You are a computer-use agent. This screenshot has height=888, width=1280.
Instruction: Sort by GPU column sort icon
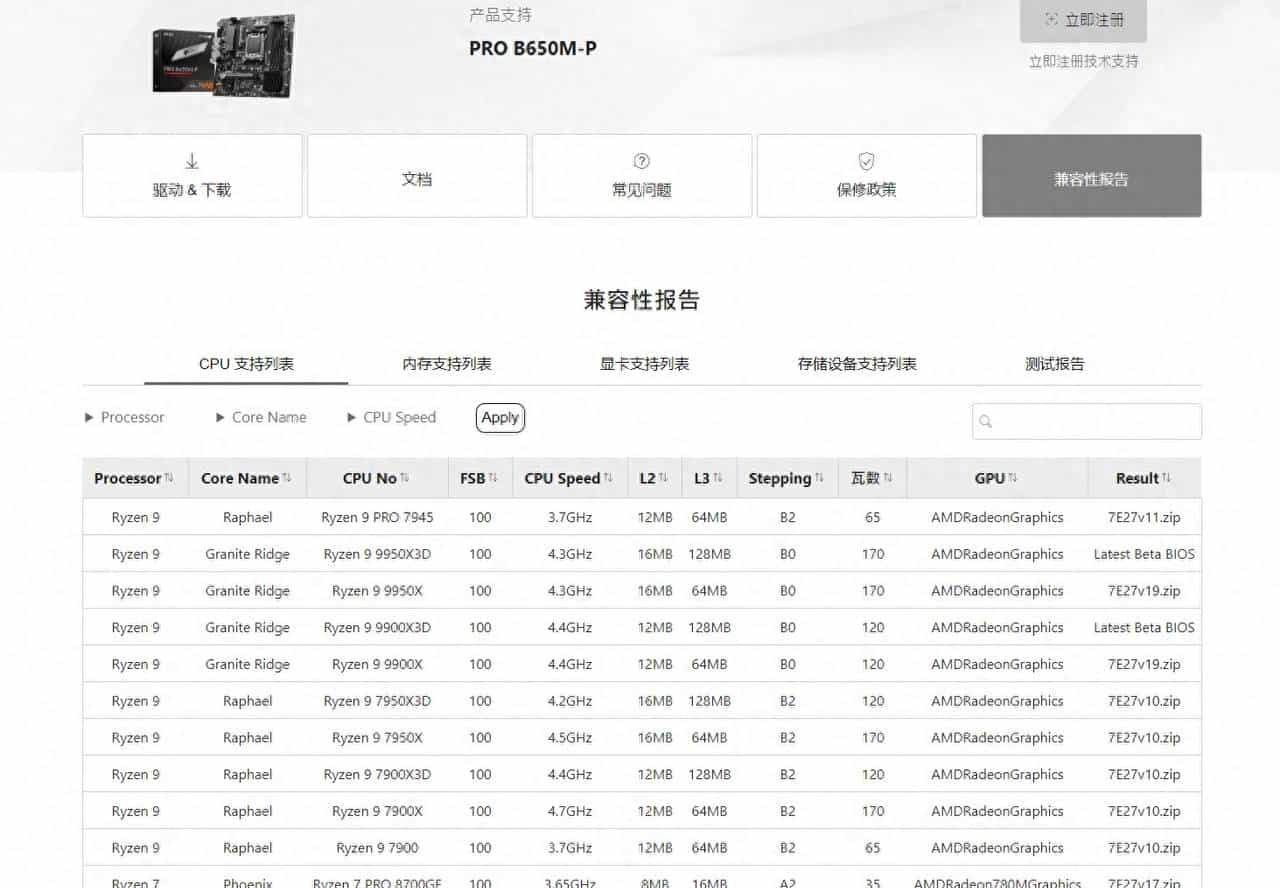[x=1013, y=478]
